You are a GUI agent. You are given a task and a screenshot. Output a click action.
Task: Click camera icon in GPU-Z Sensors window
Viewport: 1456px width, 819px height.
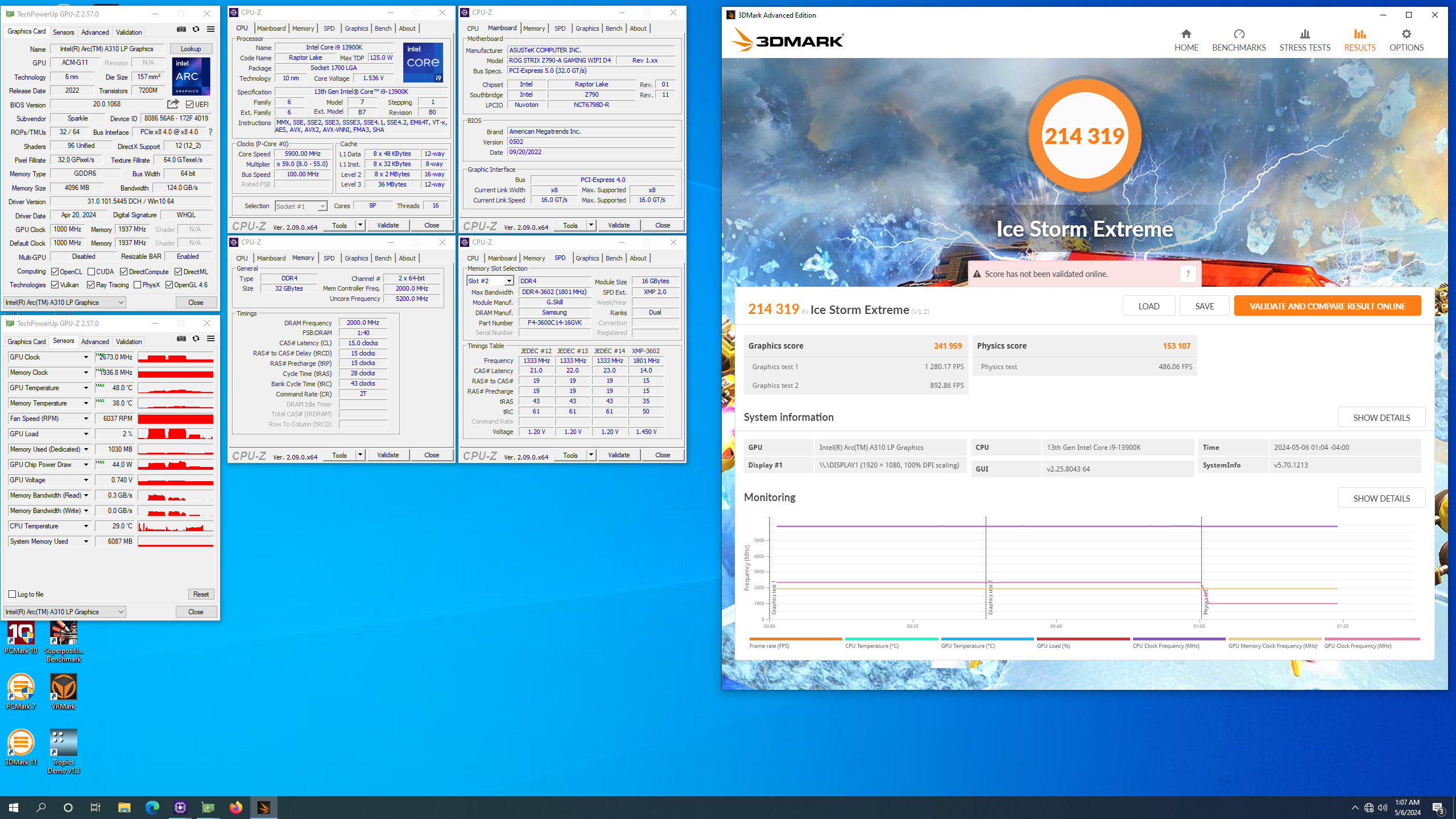(181, 339)
